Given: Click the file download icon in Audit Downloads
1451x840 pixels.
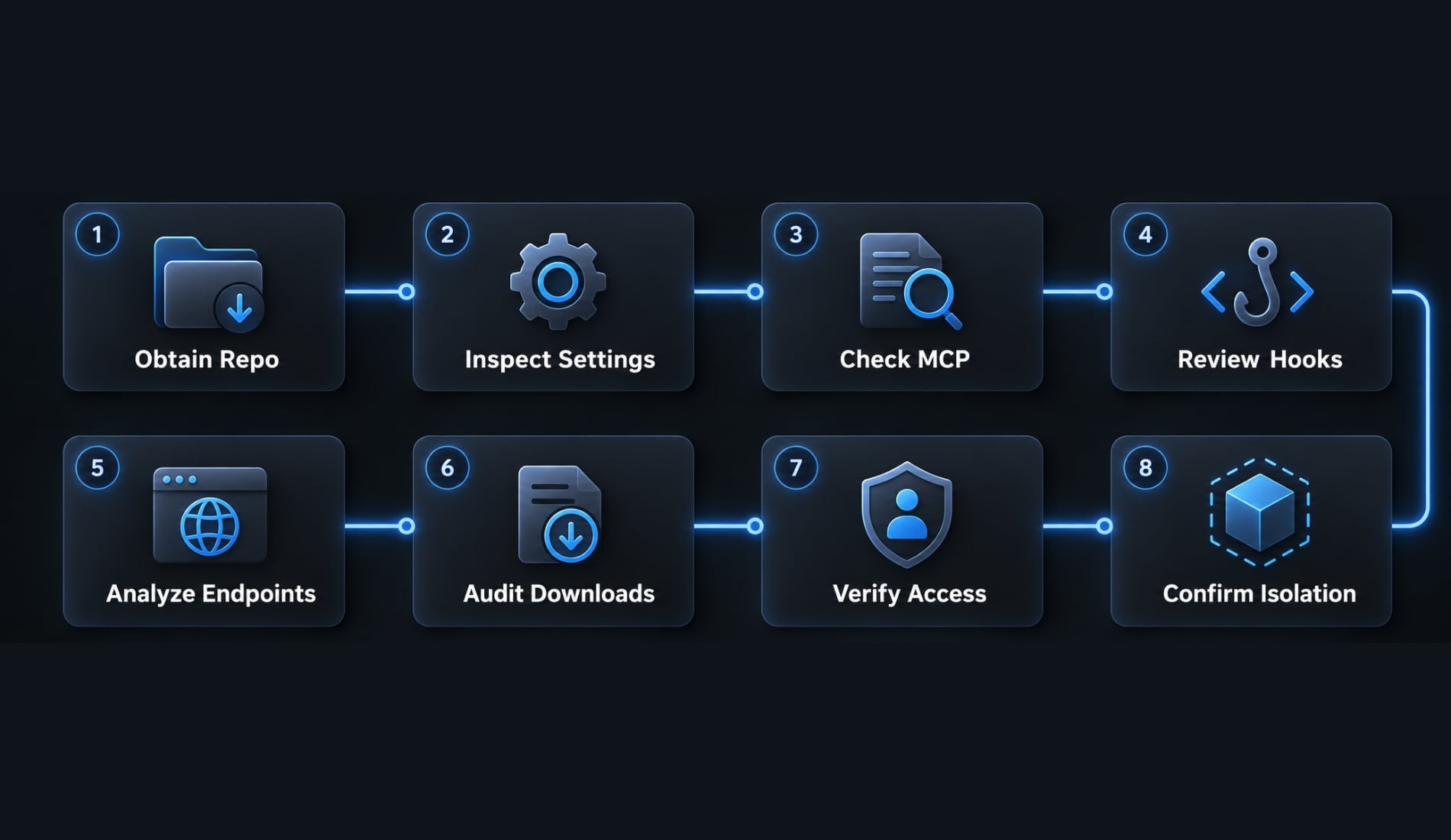Looking at the screenshot, I should pos(560,515).
